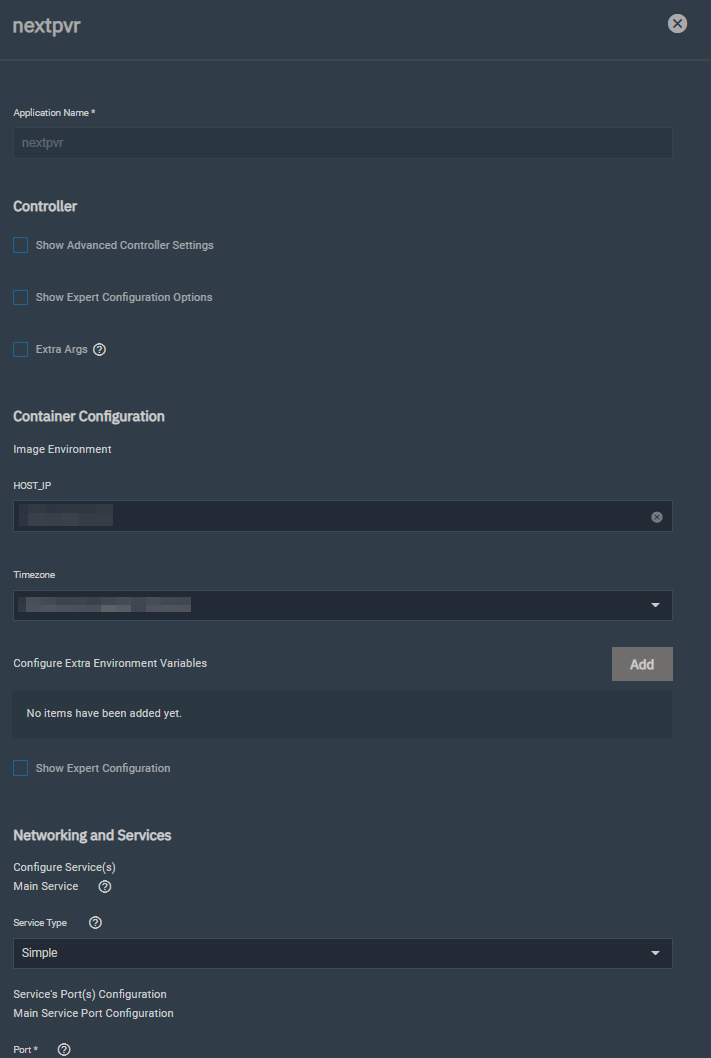
Task: Click into the Application Name field
Action: 343,143
